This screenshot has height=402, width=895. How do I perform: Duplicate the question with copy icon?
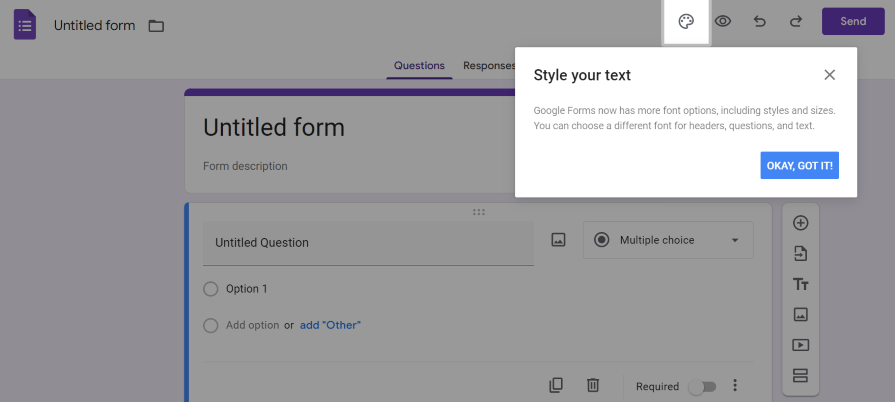click(x=556, y=386)
